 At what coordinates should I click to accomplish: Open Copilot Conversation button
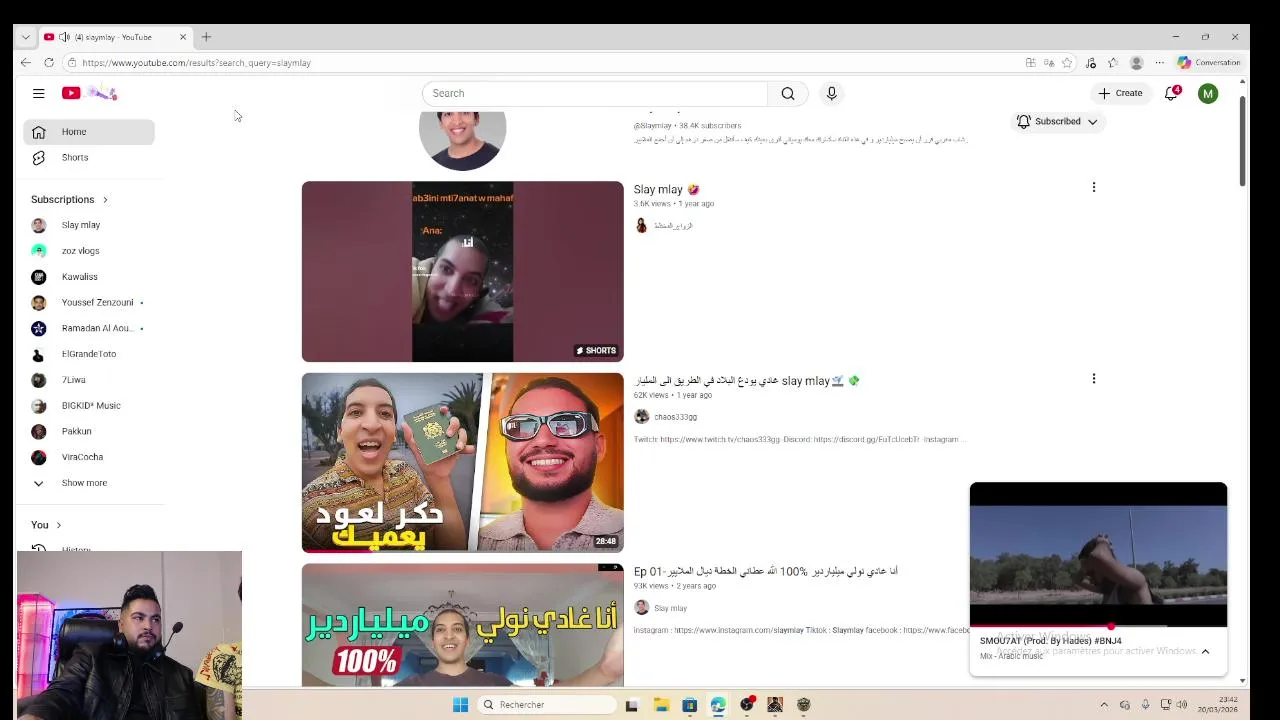coord(1209,62)
